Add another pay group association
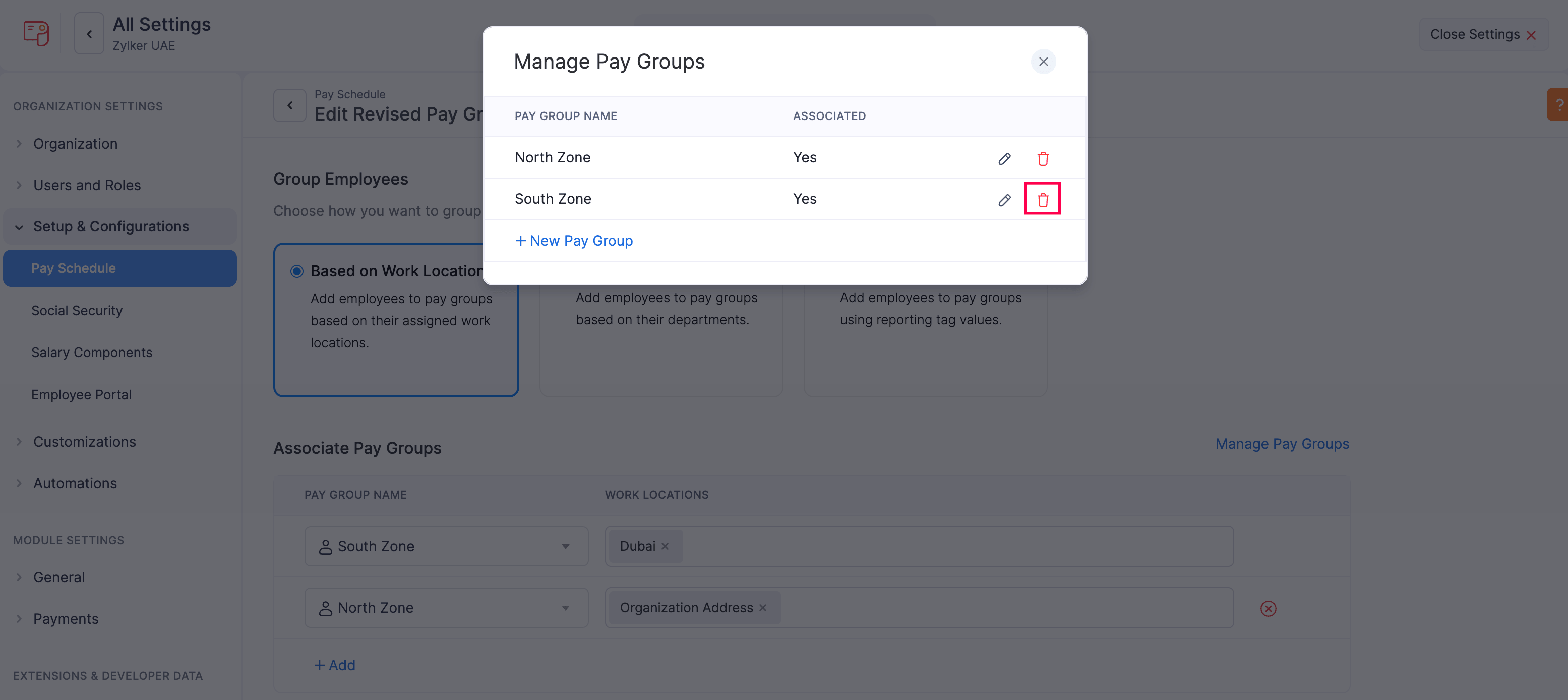This screenshot has height=700, width=1568. coord(334,665)
